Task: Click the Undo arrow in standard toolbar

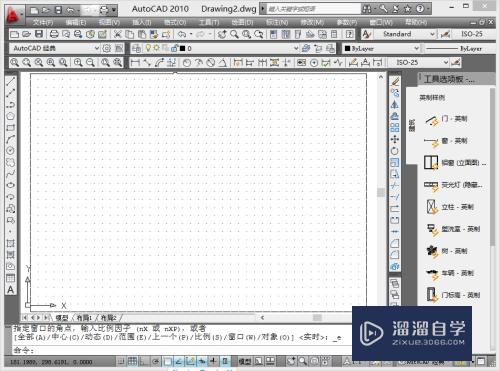Action: (182, 34)
